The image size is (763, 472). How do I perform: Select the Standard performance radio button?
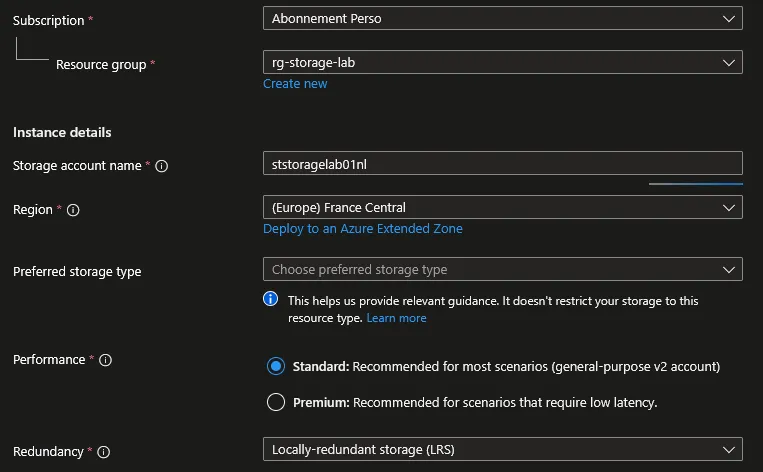click(276, 366)
